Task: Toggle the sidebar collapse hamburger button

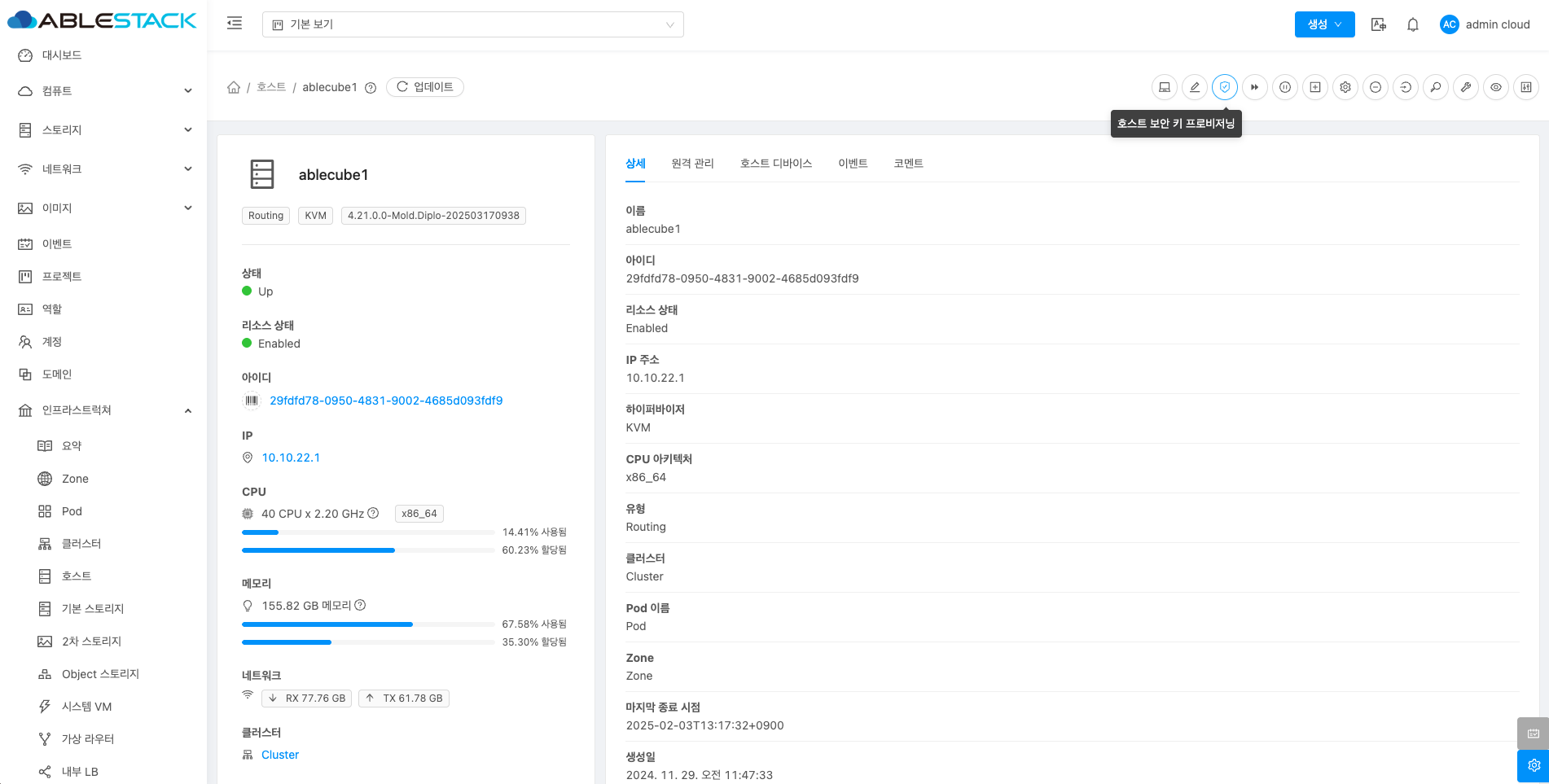Action: tap(235, 24)
